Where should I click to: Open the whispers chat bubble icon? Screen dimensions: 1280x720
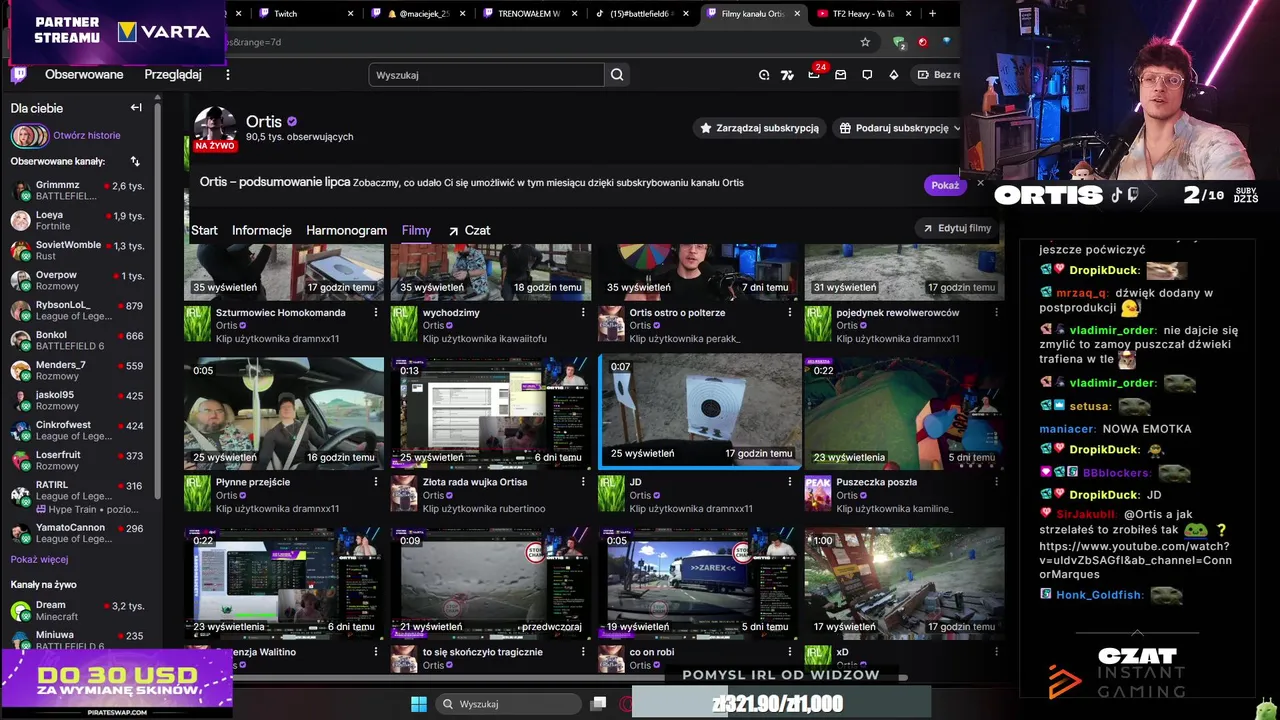[x=867, y=75]
